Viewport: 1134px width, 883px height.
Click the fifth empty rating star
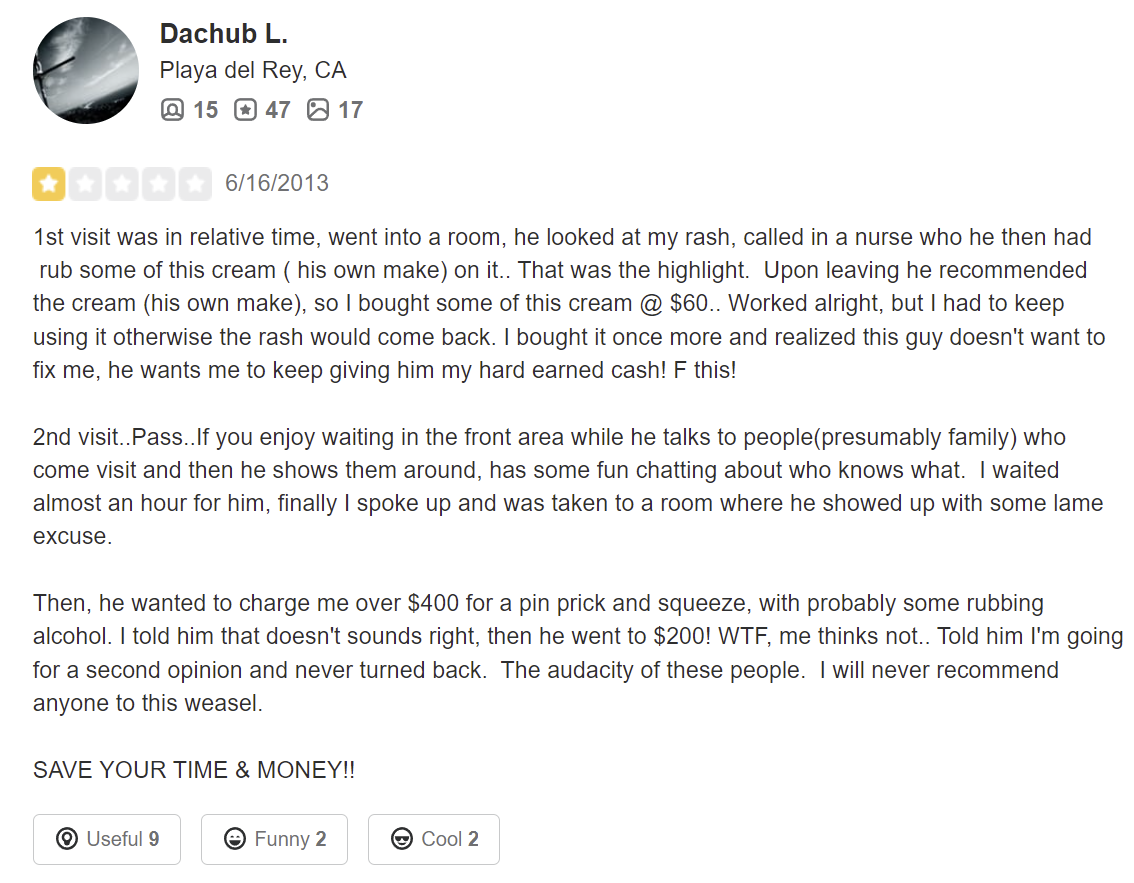pos(195,184)
